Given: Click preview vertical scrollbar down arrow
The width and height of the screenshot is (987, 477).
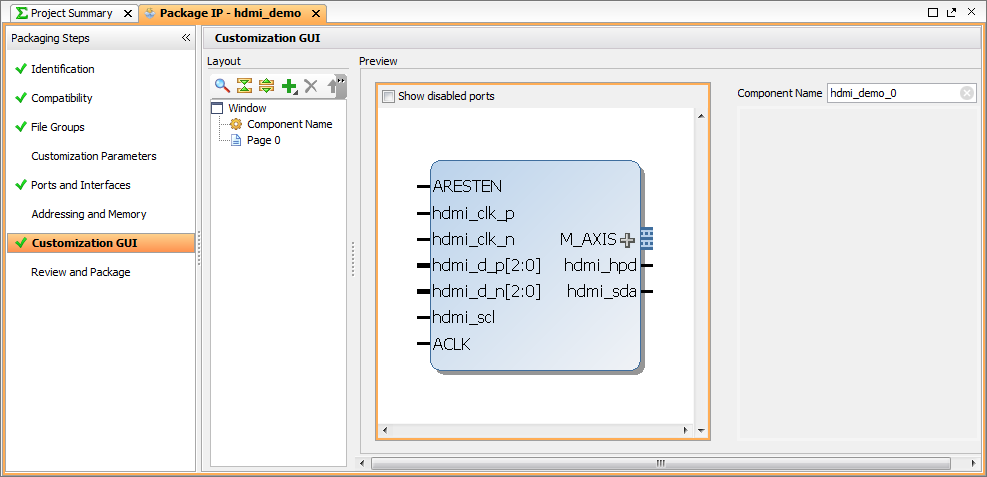Looking at the screenshot, I should click(x=701, y=431).
